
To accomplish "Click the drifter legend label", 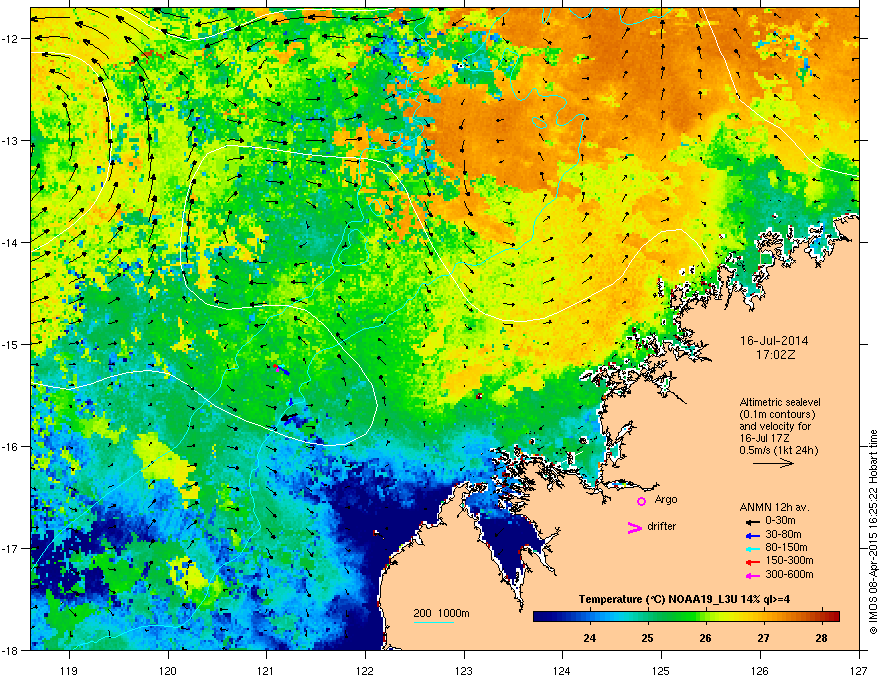I will (x=662, y=526).
